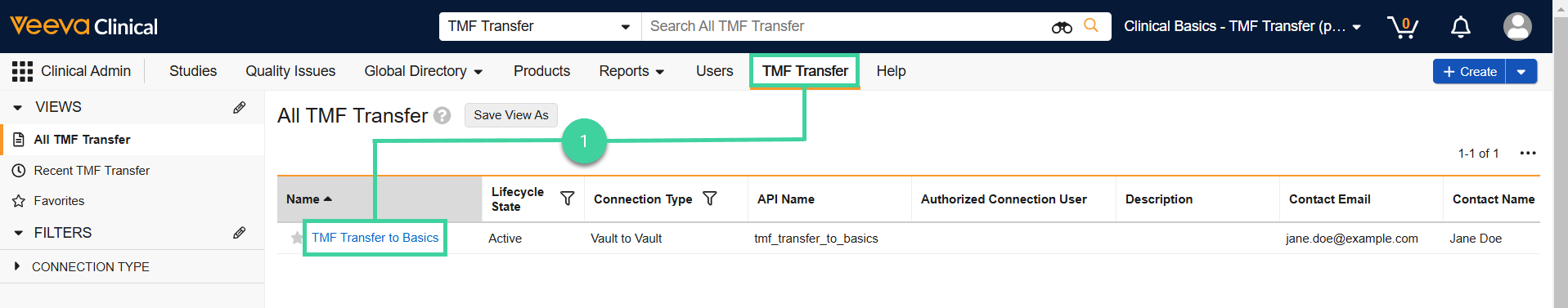Open the shopping cart icon
The image size is (1568, 308).
(1402, 27)
